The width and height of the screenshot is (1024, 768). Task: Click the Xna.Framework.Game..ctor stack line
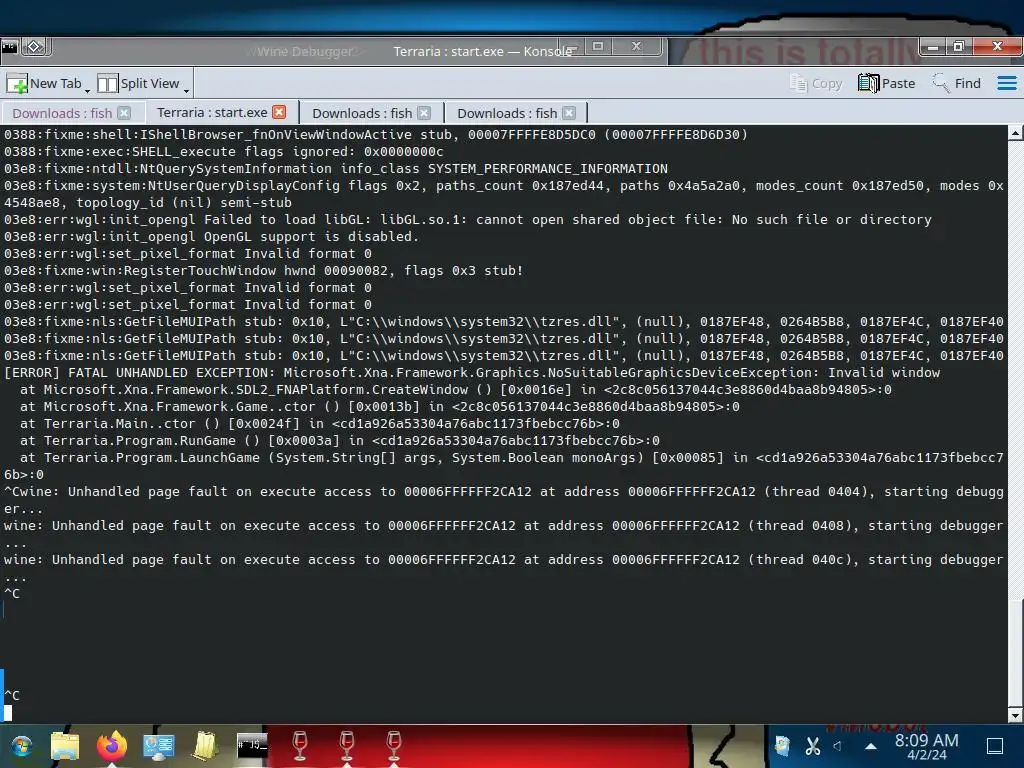(x=379, y=406)
